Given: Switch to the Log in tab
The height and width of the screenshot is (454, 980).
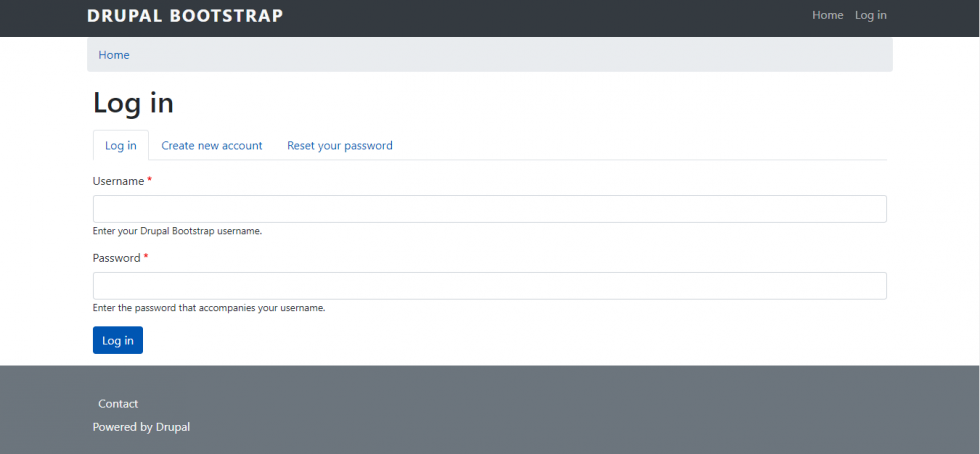Looking at the screenshot, I should pyautogui.click(x=120, y=146).
